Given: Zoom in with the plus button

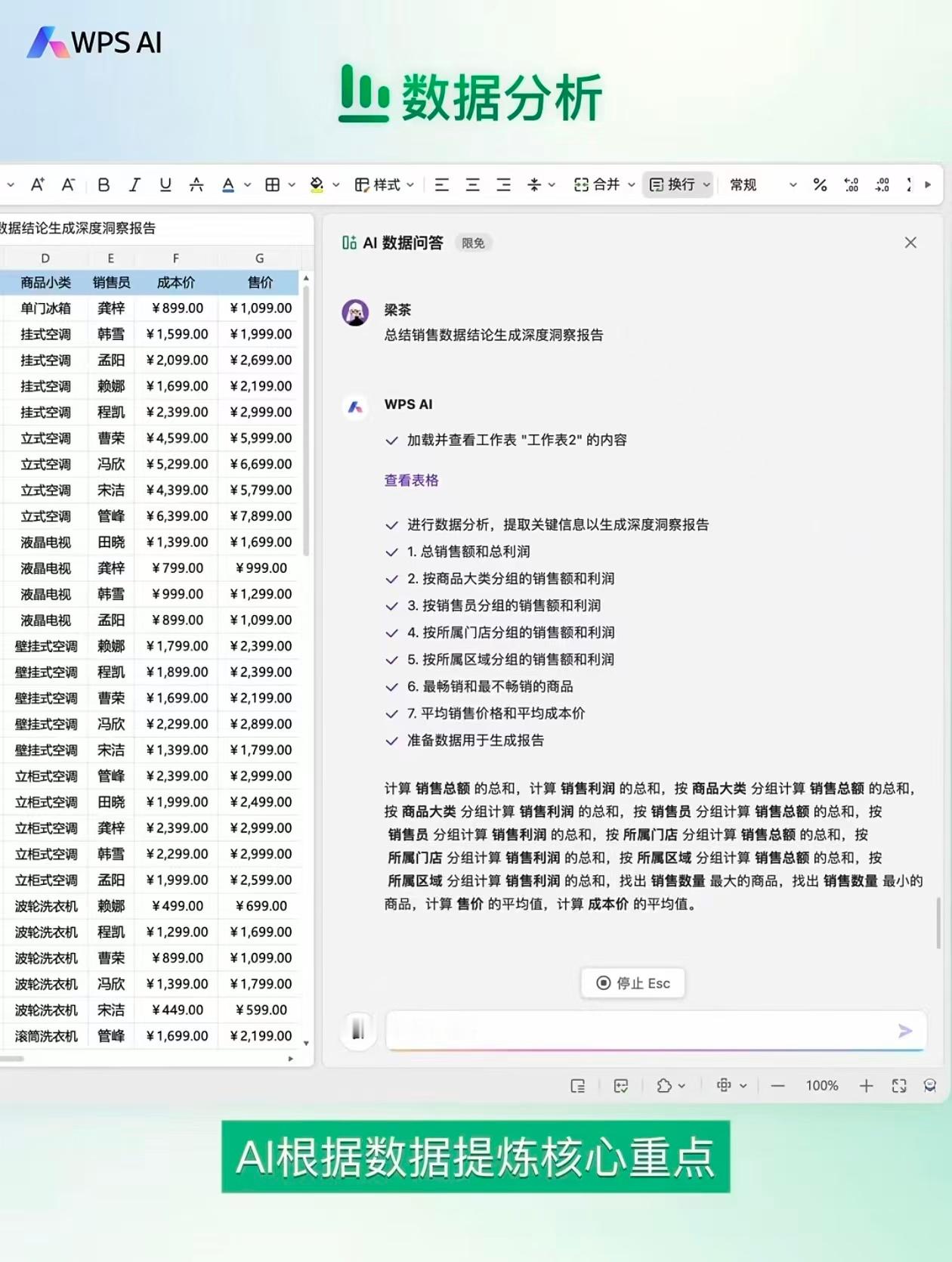Looking at the screenshot, I should (x=867, y=1086).
